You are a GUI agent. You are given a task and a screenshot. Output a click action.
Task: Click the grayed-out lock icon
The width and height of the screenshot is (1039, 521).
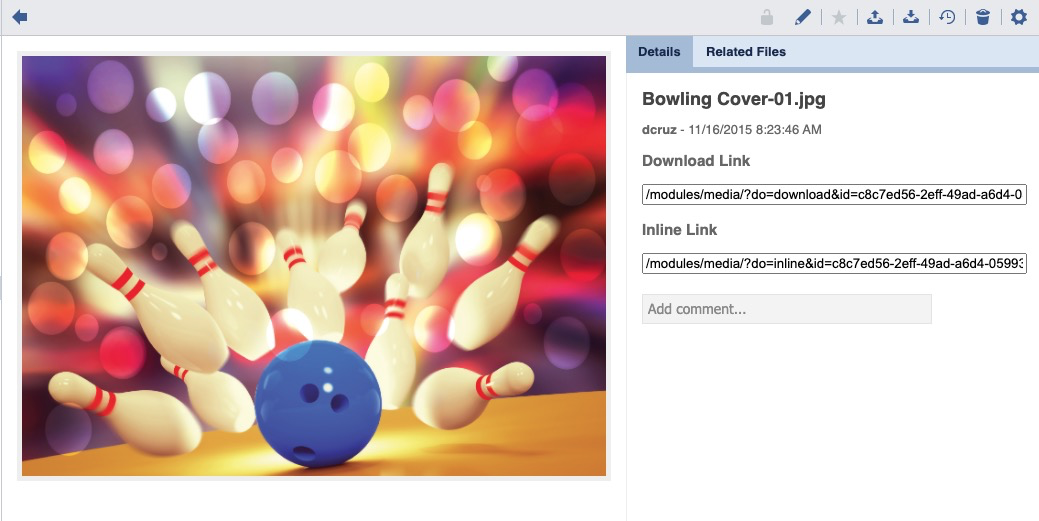[x=767, y=17]
